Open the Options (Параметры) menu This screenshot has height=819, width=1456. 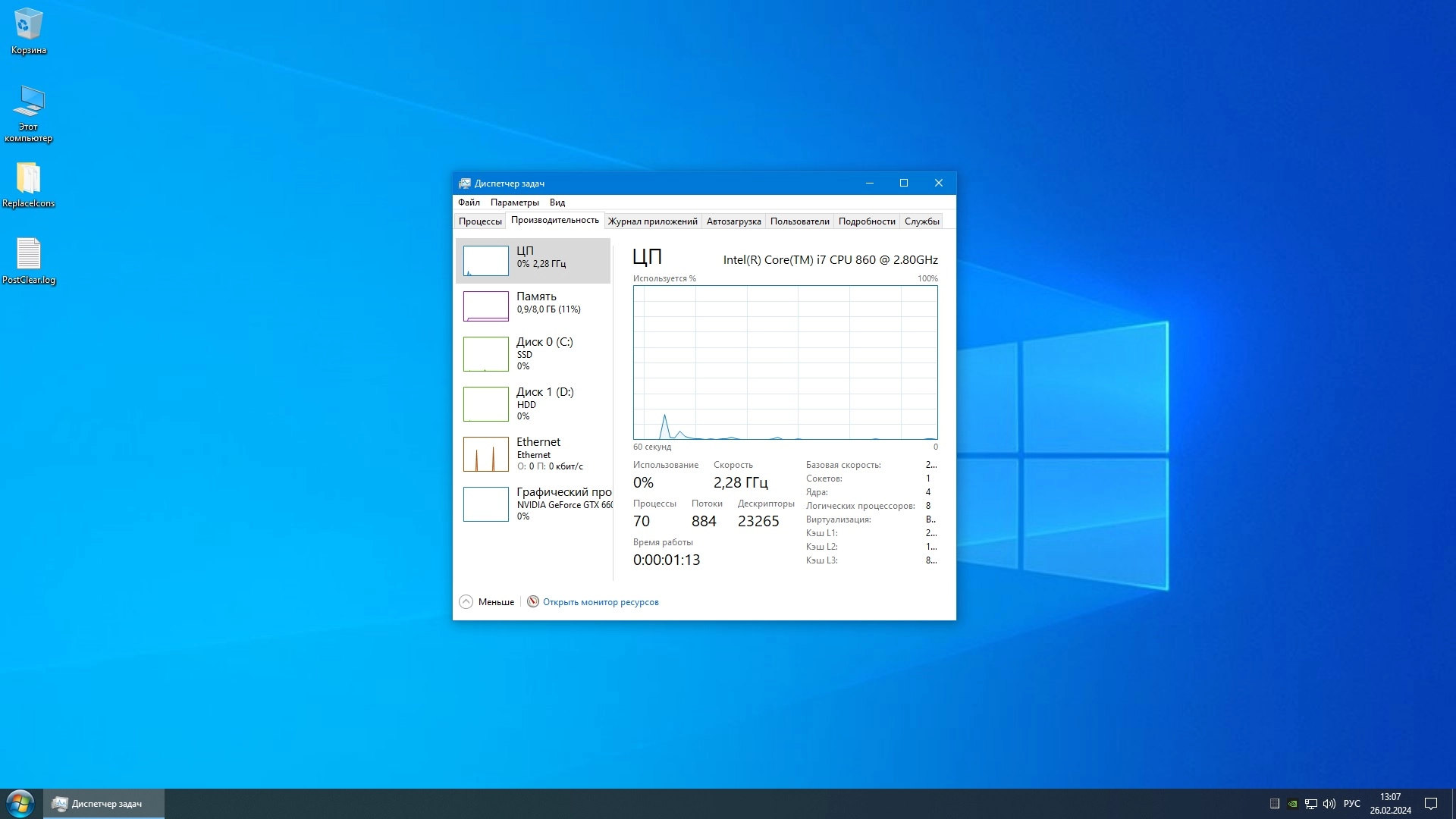tap(514, 202)
